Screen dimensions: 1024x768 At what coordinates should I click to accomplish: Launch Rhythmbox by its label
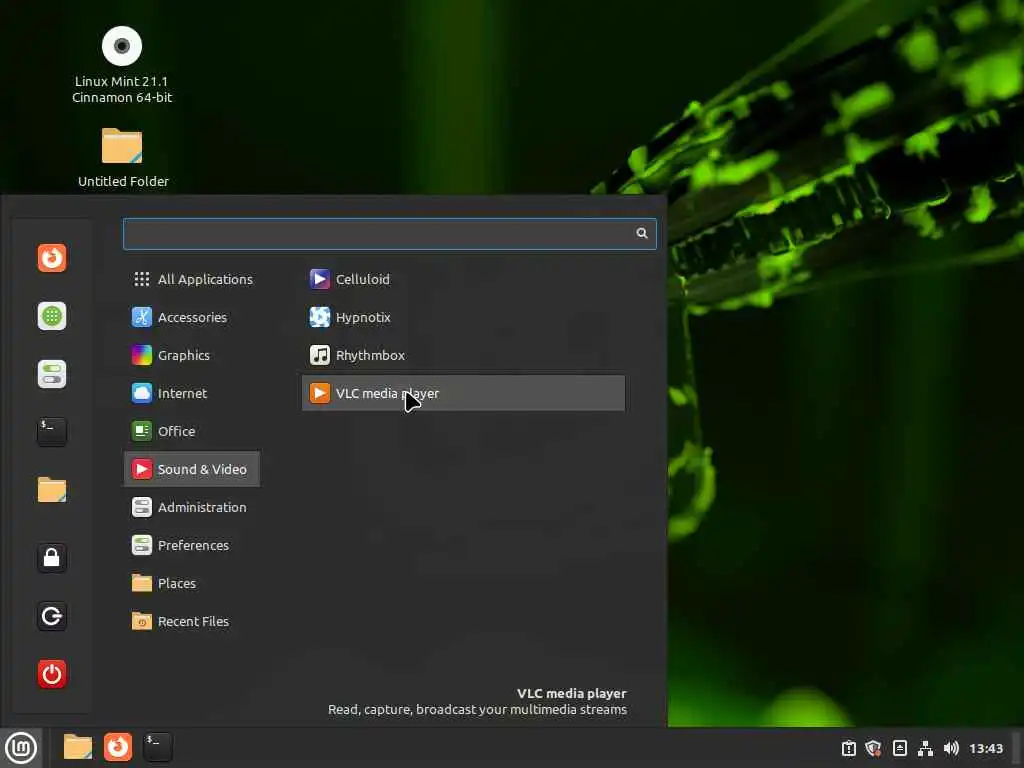(x=370, y=355)
